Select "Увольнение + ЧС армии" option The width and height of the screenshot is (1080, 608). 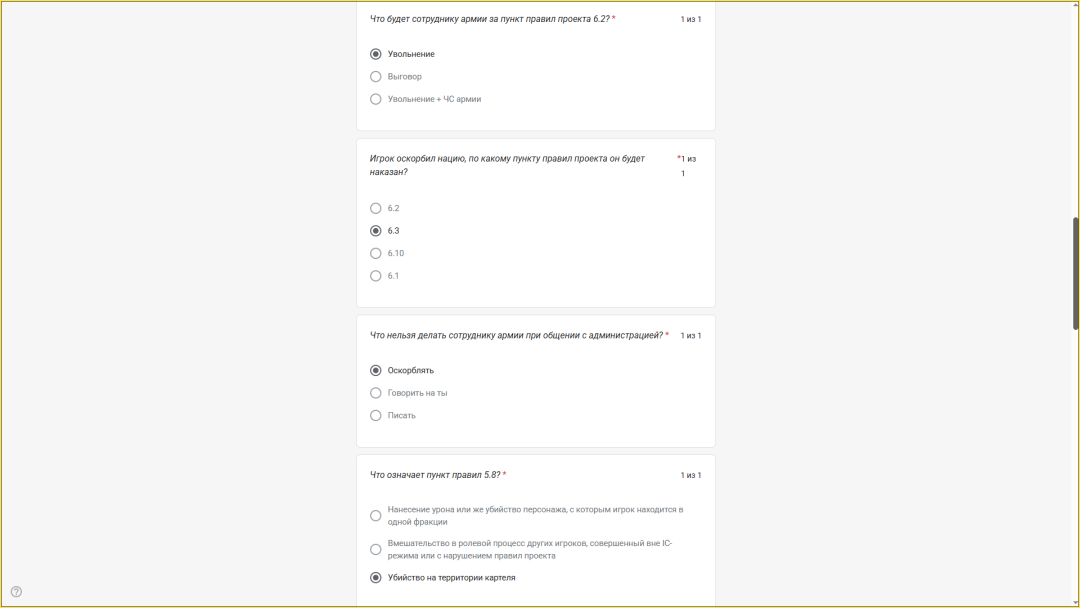click(x=376, y=99)
